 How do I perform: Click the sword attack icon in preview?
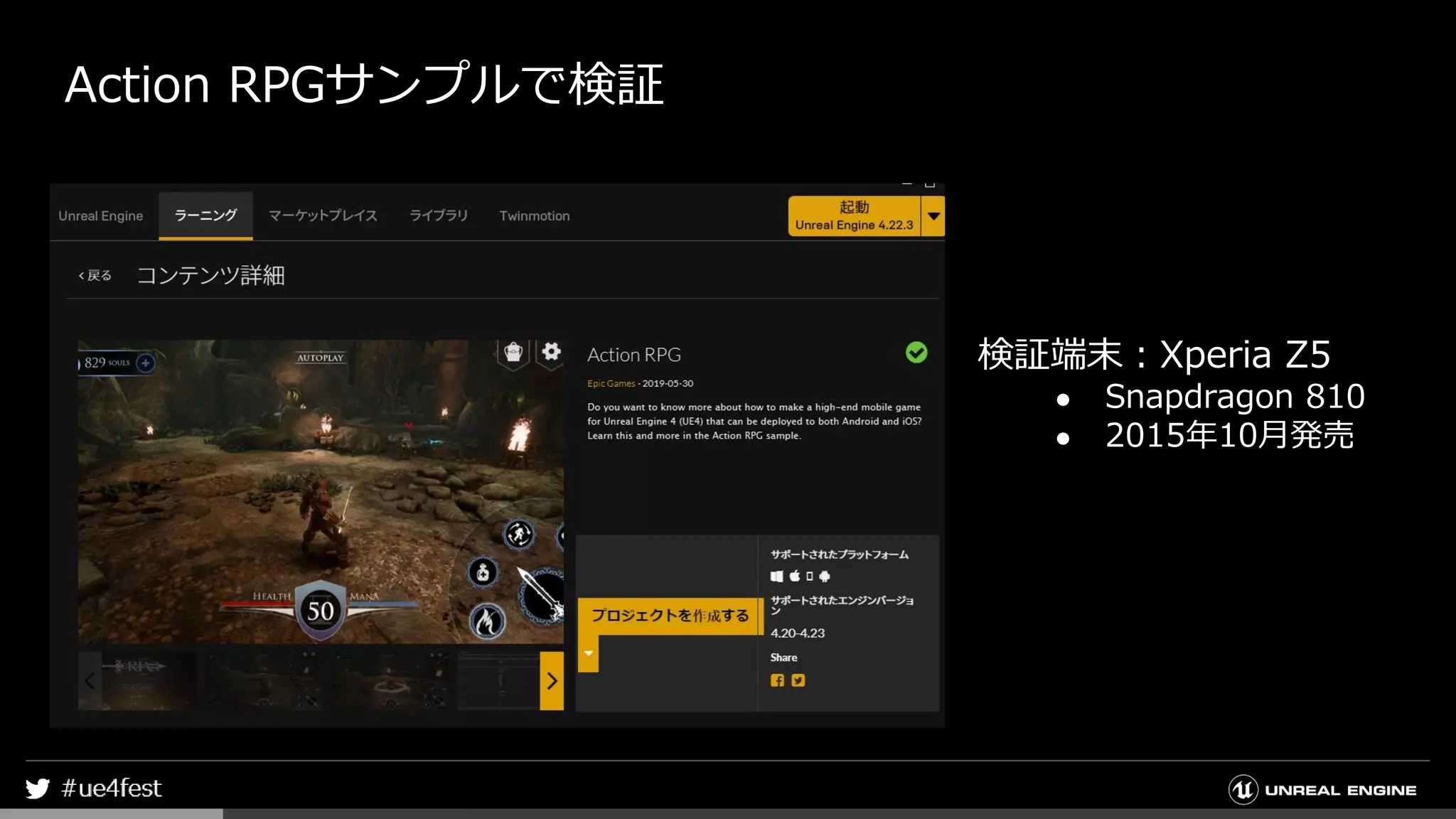tap(542, 596)
